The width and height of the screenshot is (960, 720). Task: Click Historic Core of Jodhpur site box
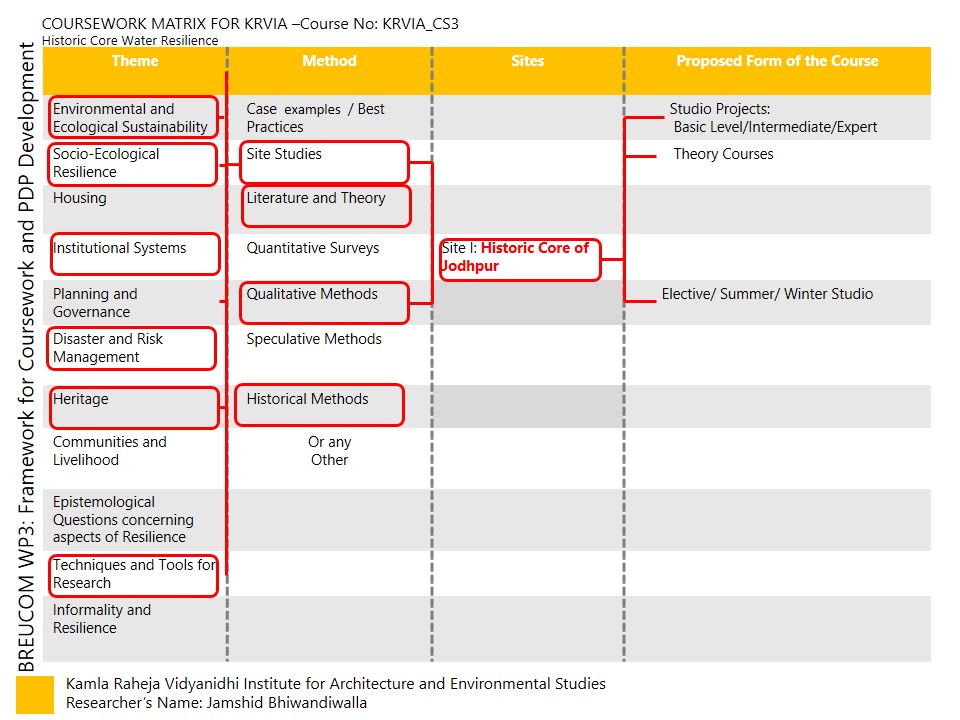tap(519, 258)
